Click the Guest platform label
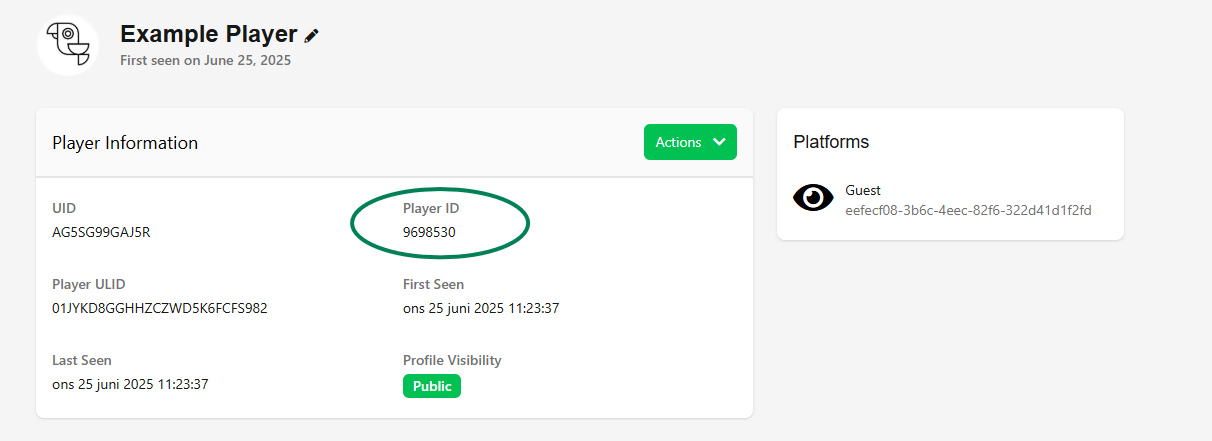The width and height of the screenshot is (1212, 441). 862,190
